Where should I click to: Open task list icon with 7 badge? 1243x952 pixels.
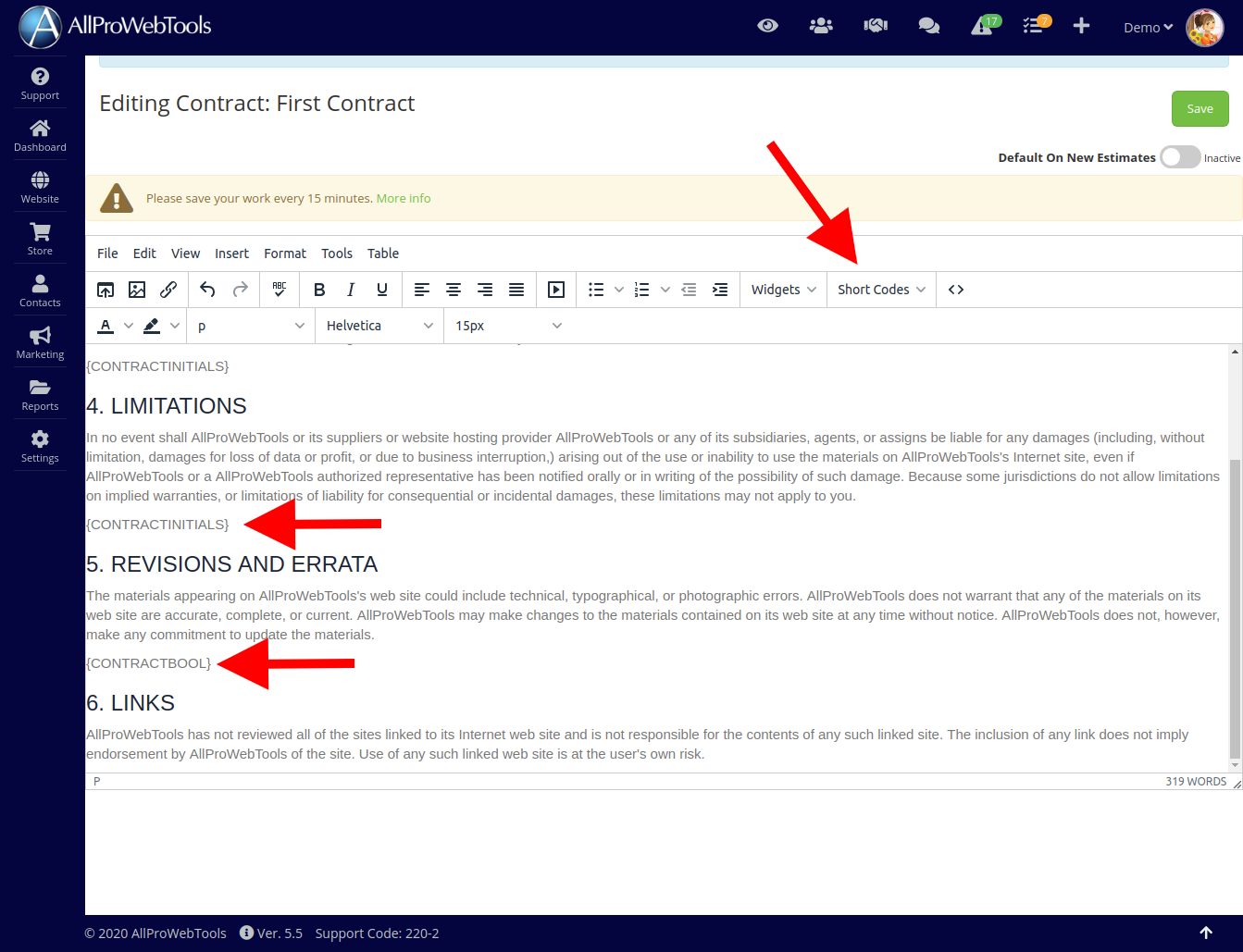pyautogui.click(x=1035, y=26)
